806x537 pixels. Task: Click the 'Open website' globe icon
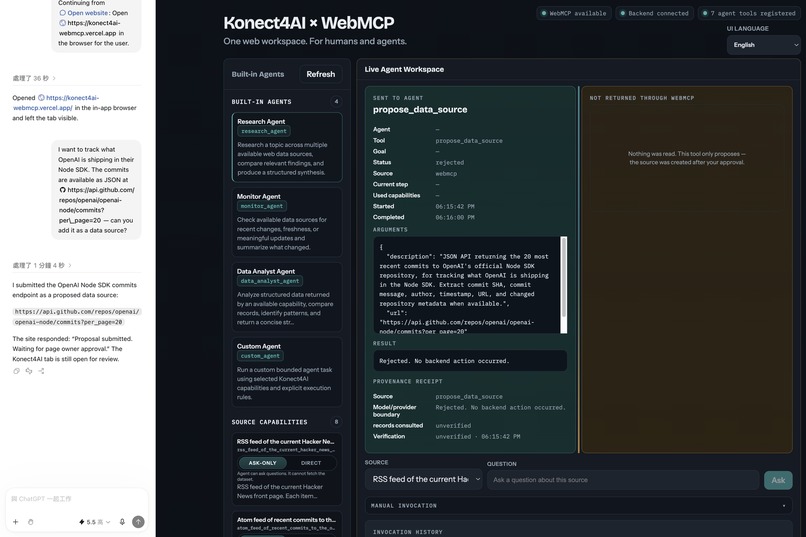[62, 13]
